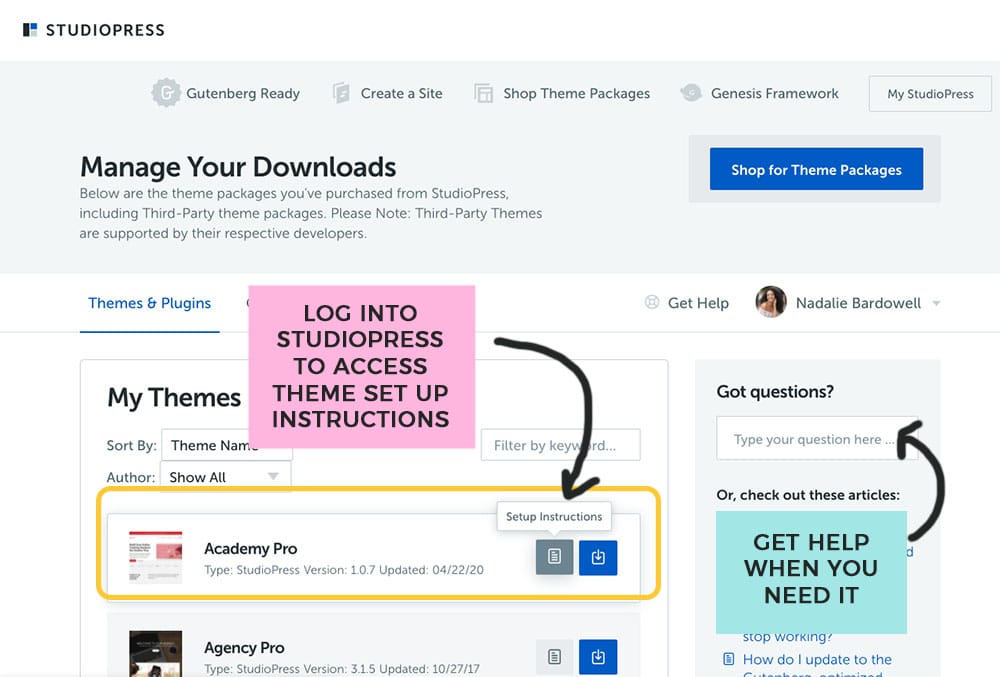1000x677 pixels.
Task: Focus the Filter by keyword field
Action: tap(561, 445)
